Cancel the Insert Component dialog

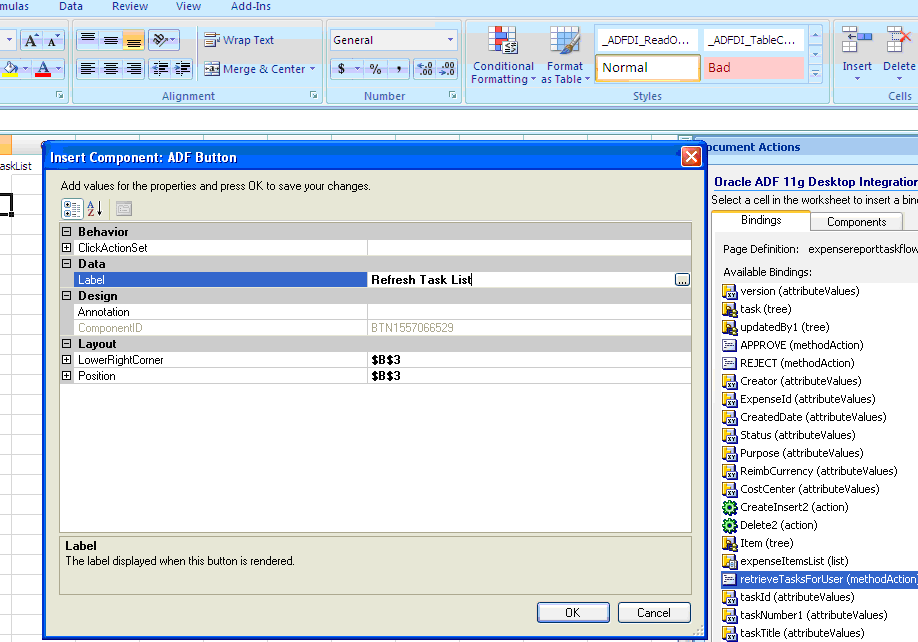pyautogui.click(x=654, y=613)
